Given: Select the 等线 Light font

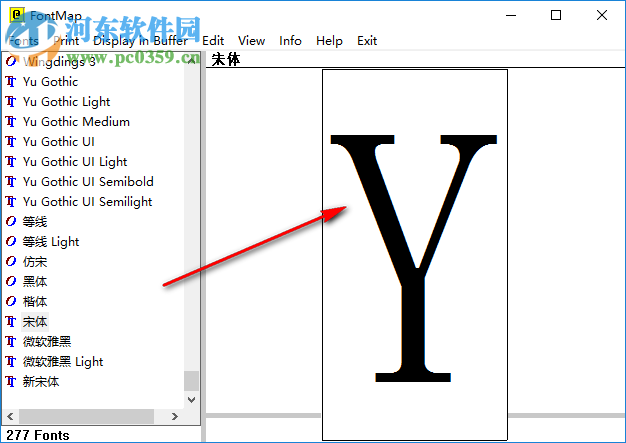Looking at the screenshot, I should (51, 241).
